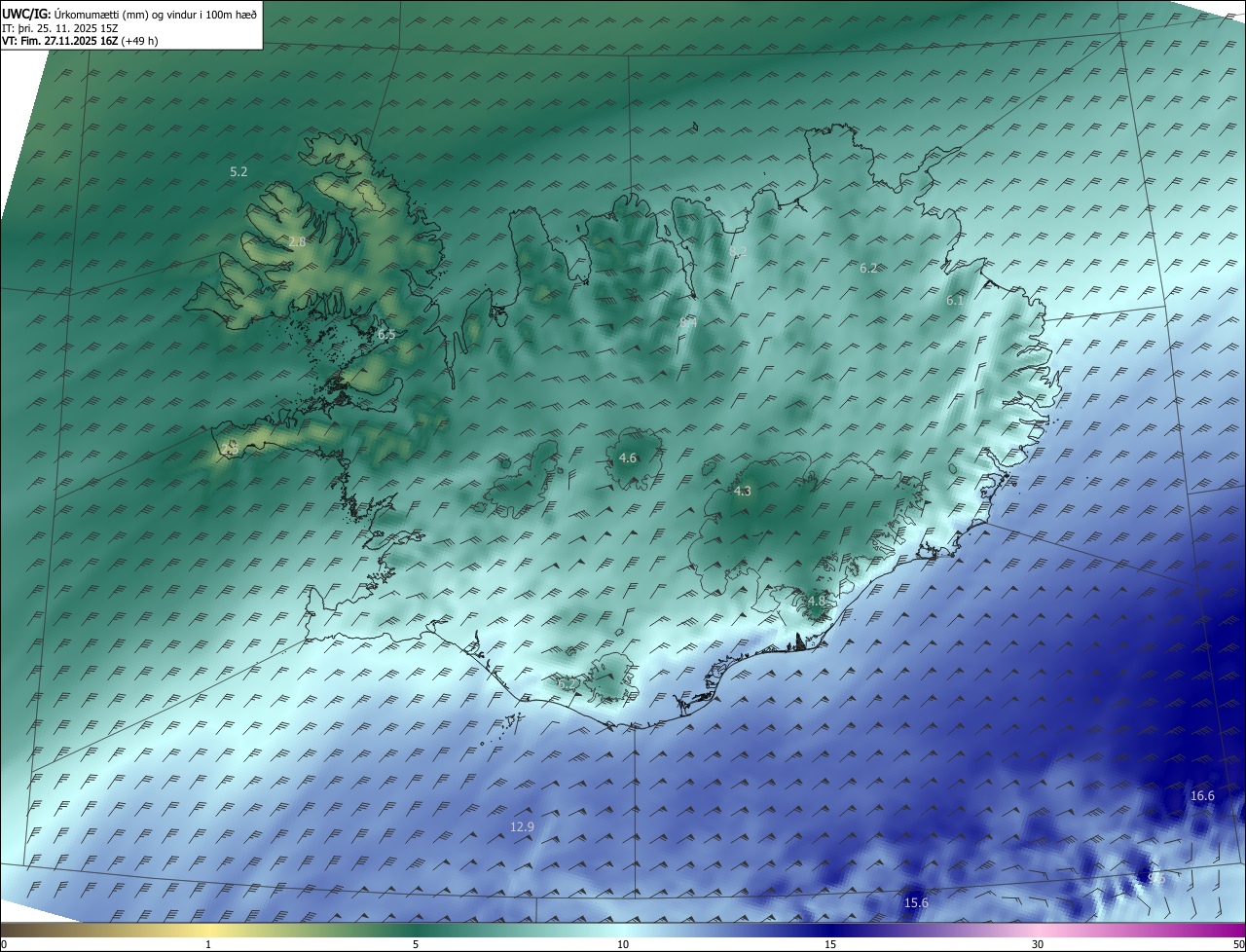Click the UWC/IG Úrkomumætti title line

click(129, 14)
